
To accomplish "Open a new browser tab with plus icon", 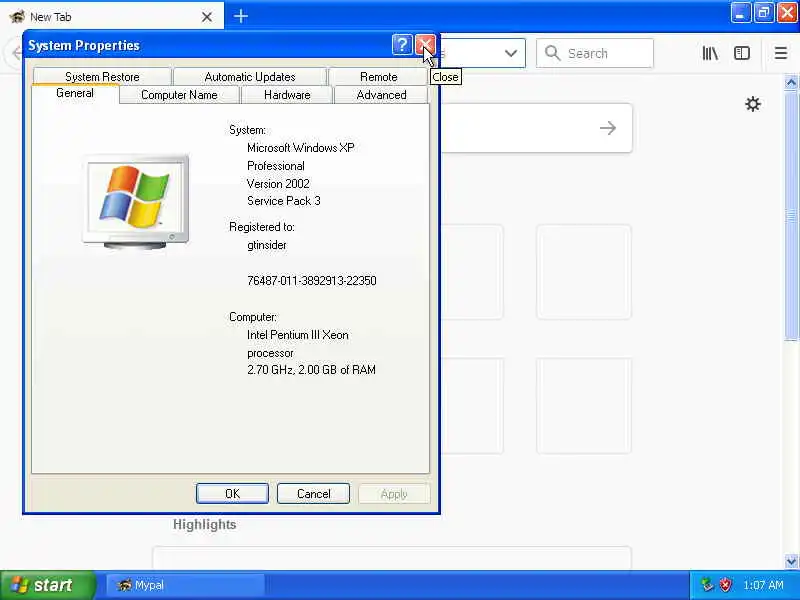I will pyautogui.click(x=241, y=16).
